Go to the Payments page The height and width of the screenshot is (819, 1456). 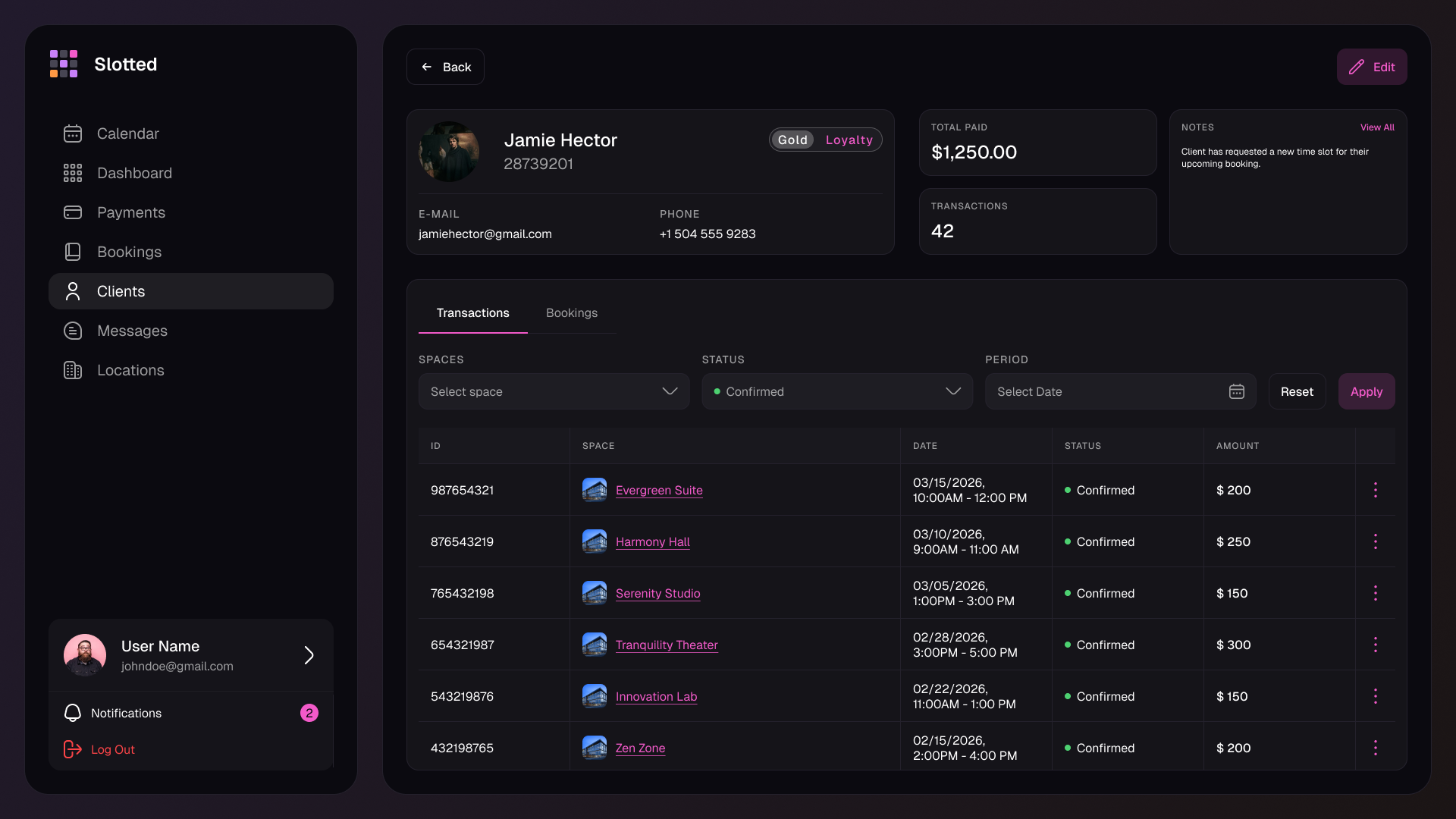click(191, 212)
